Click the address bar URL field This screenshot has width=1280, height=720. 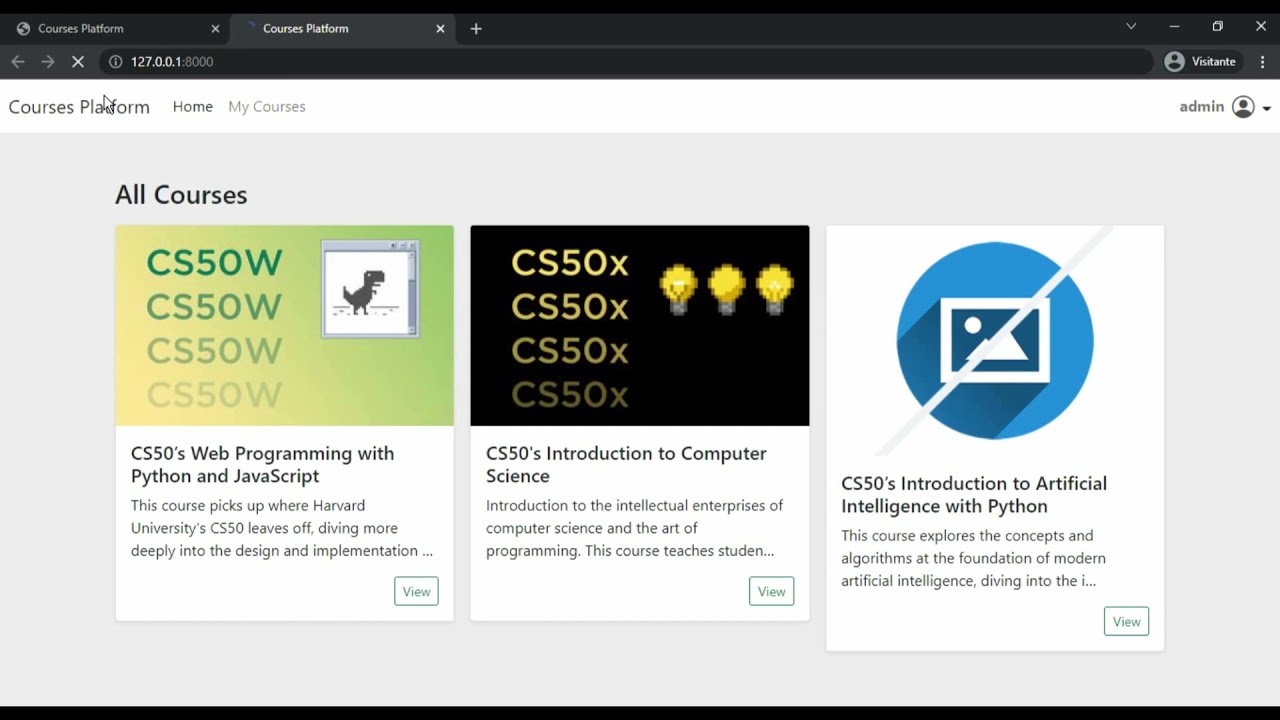click(x=625, y=62)
